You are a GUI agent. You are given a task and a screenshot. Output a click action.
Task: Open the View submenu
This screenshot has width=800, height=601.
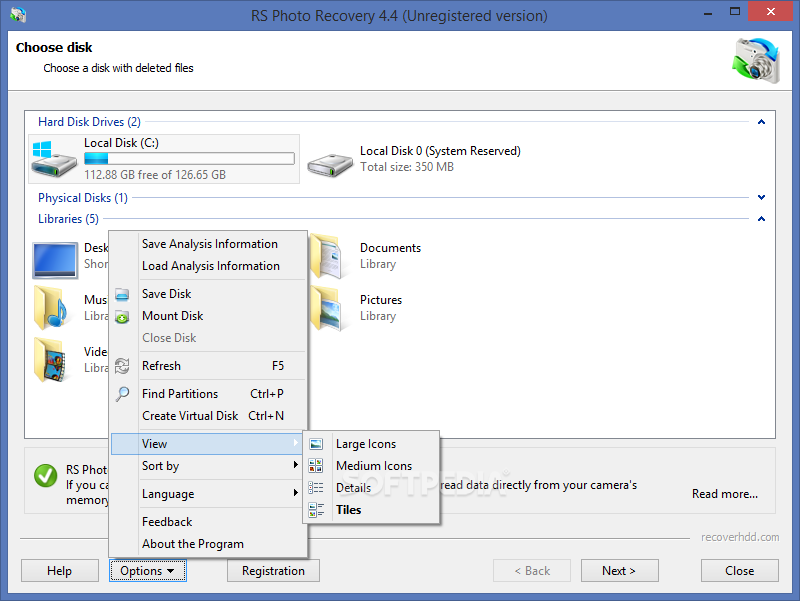pyautogui.click(x=208, y=444)
